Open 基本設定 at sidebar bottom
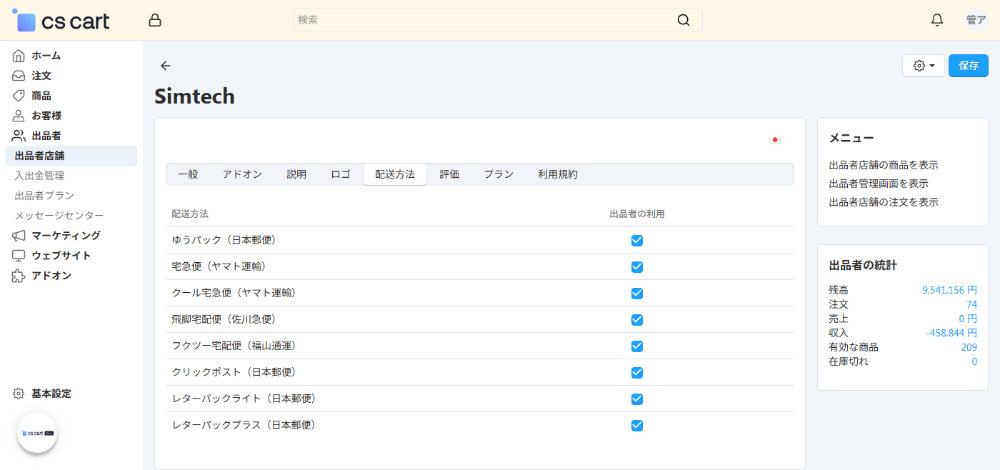The image size is (1000, 470). pos(50,394)
